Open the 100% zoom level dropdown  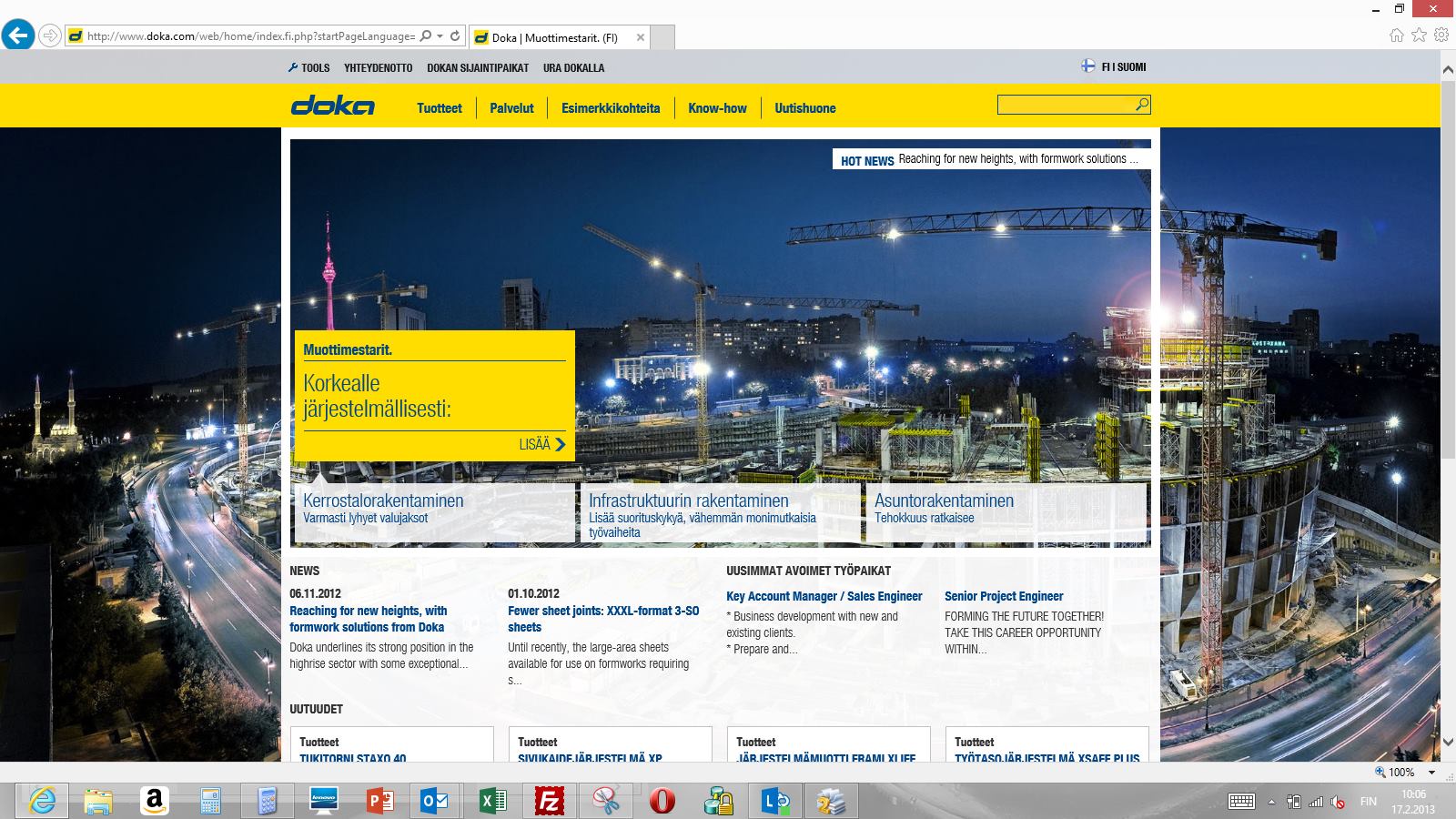click(x=1431, y=772)
